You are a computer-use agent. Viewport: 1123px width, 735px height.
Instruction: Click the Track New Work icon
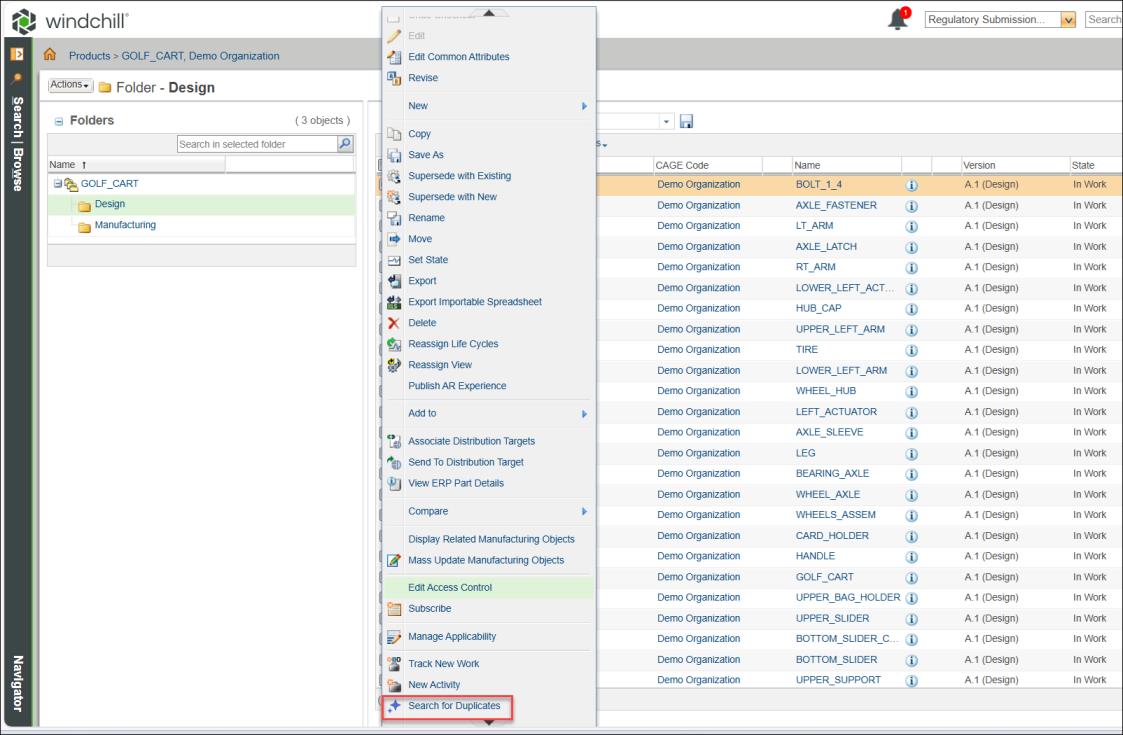[x=394, y=664]
